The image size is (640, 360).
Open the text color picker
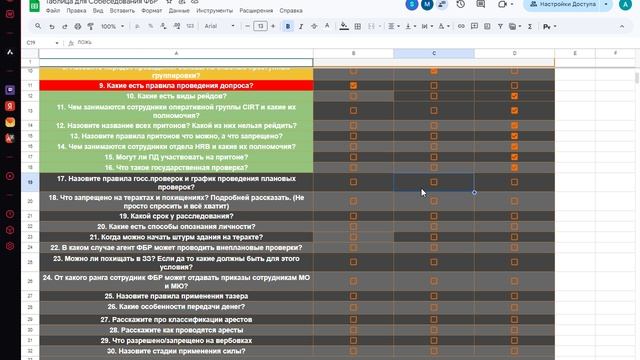pos(327,26)
